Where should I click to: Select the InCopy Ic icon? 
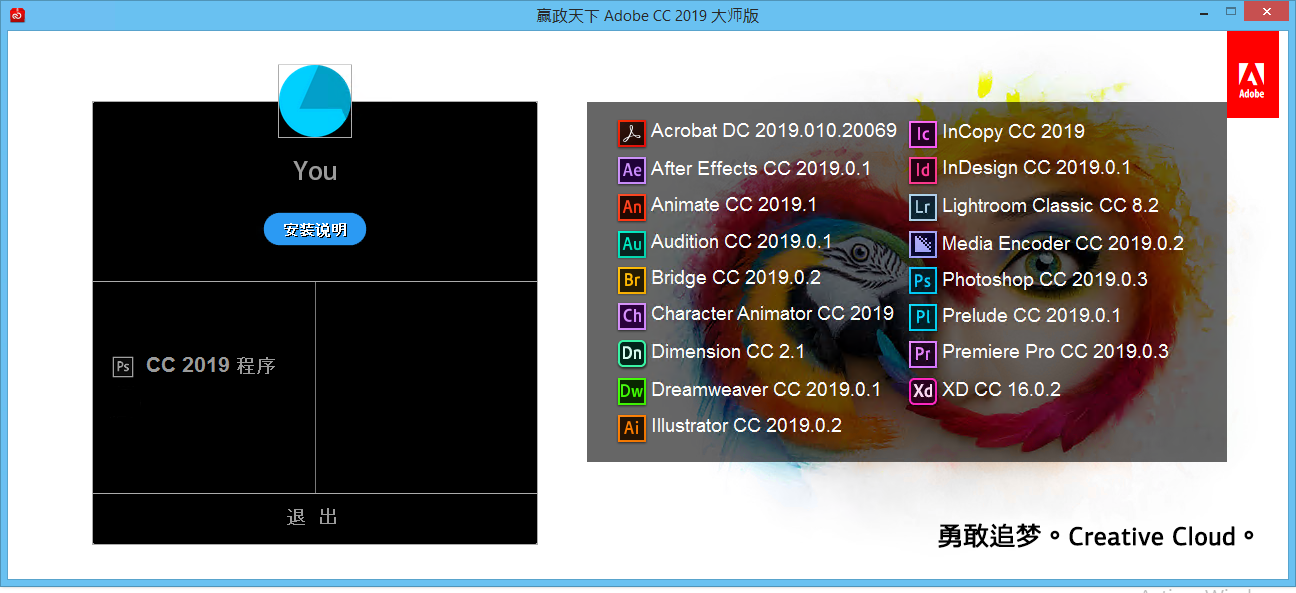click(x=923, y=133)
